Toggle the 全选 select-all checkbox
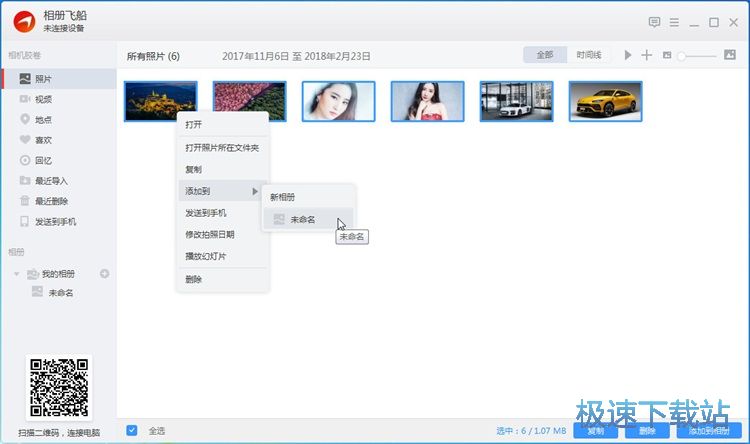 [x=132, y=430]
